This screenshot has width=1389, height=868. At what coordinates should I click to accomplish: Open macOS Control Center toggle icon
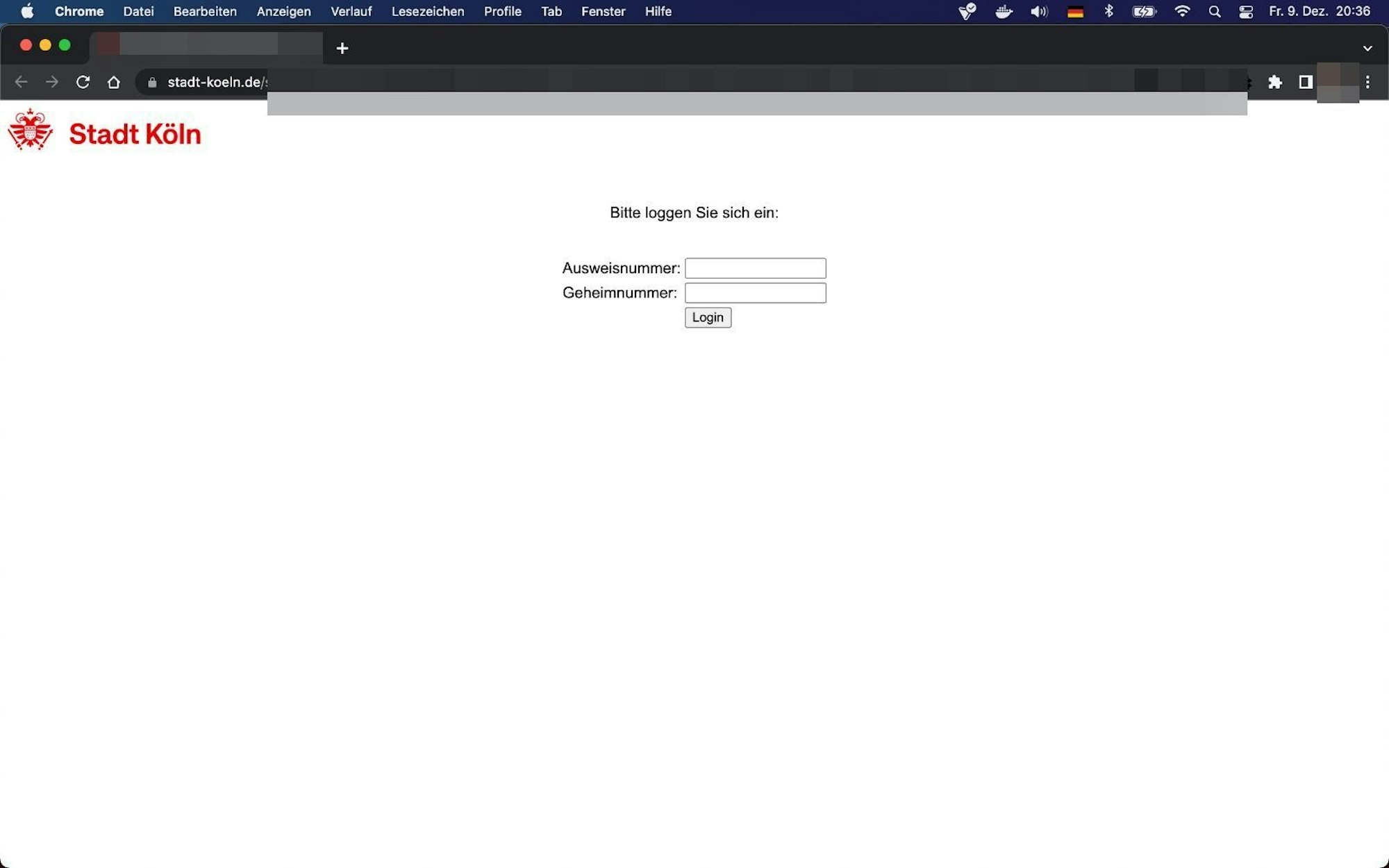tap(1246, 11)
